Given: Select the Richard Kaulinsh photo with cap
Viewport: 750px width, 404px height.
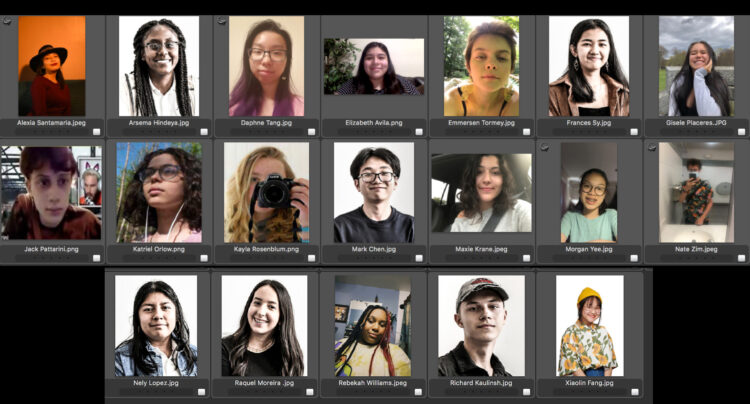Looking at the screenshot, I should 481,326.
